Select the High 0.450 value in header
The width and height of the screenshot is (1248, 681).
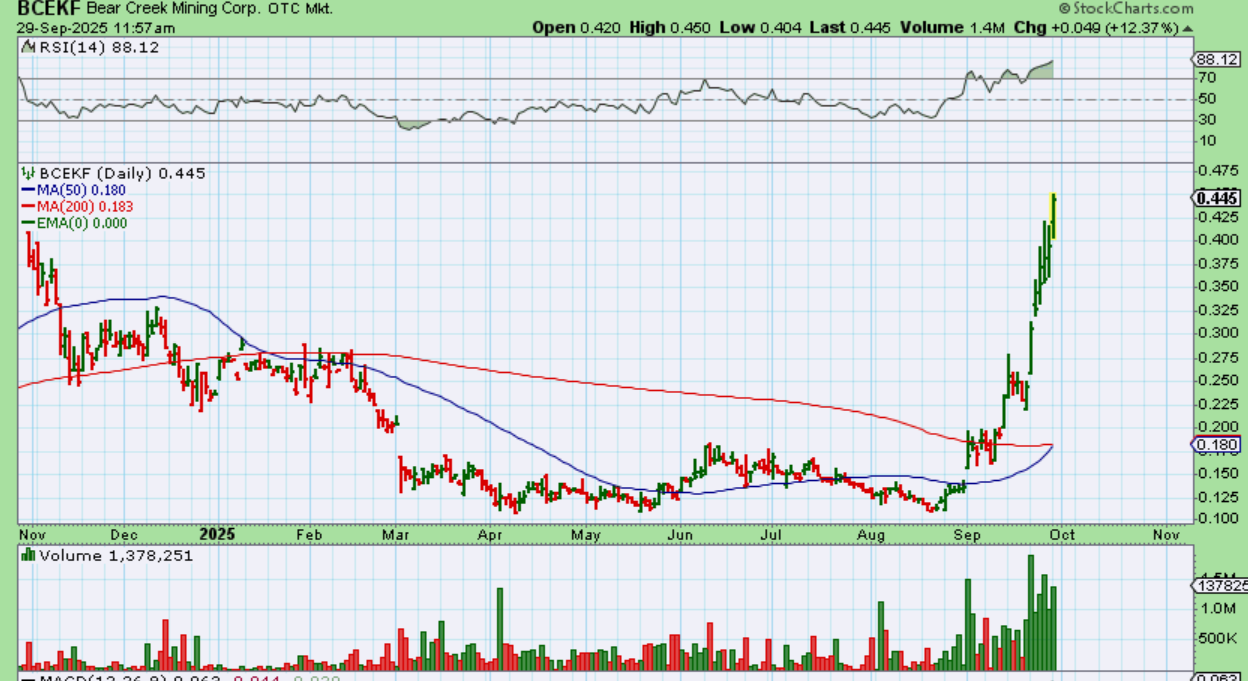click(x=670, y=27)
